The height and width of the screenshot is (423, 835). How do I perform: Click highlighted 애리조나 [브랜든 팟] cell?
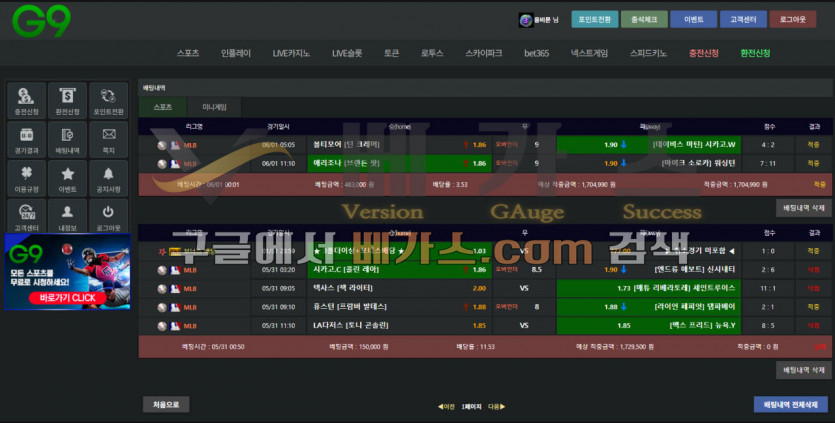pos(400,164)
